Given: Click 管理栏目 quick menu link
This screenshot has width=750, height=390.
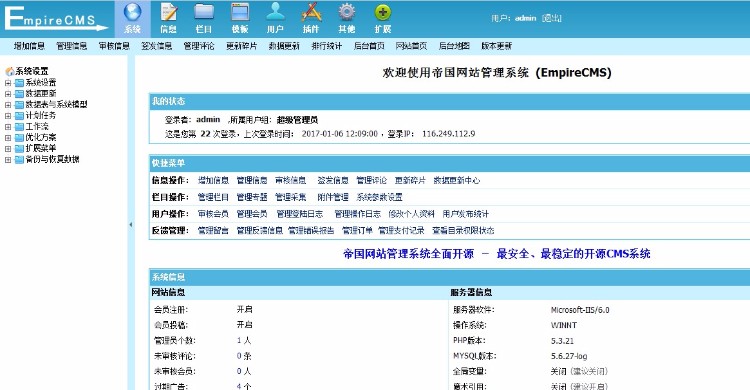Looking at the screenshot, I should [213, 197].
